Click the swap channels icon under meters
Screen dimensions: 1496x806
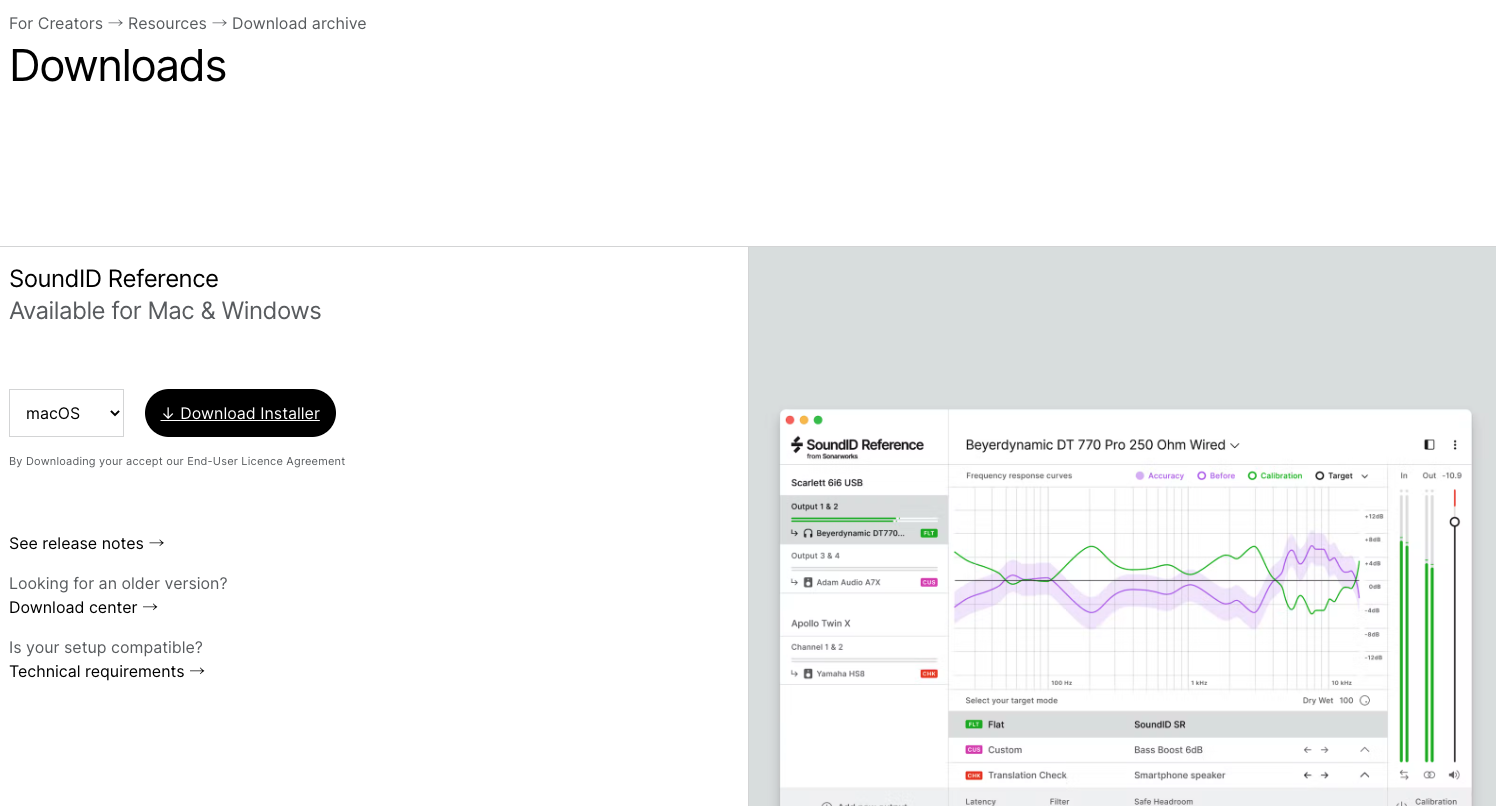coord(1404,775)
